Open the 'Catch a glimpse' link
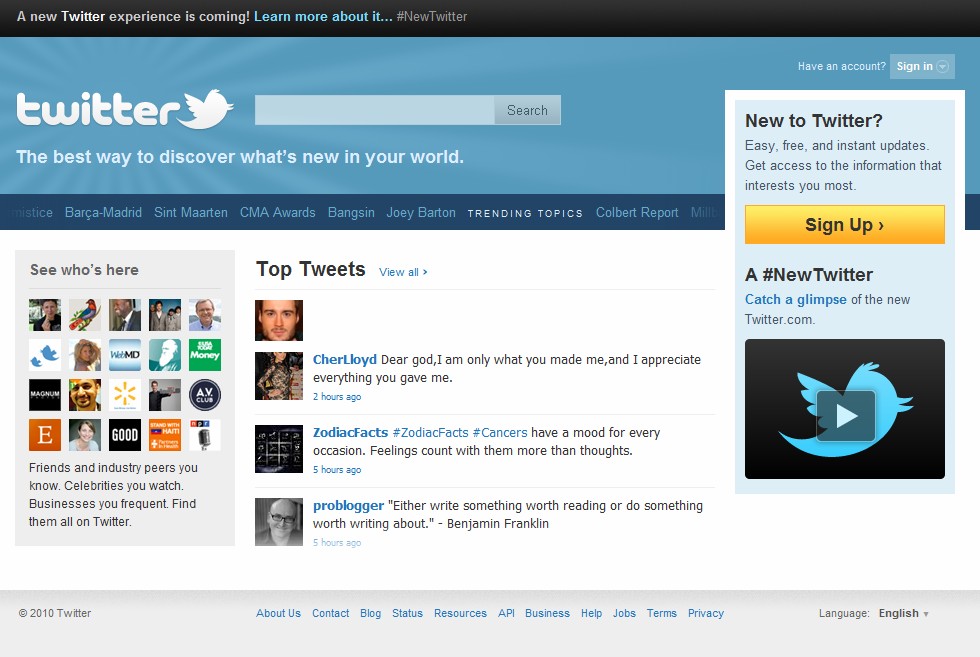 [796, 299]
